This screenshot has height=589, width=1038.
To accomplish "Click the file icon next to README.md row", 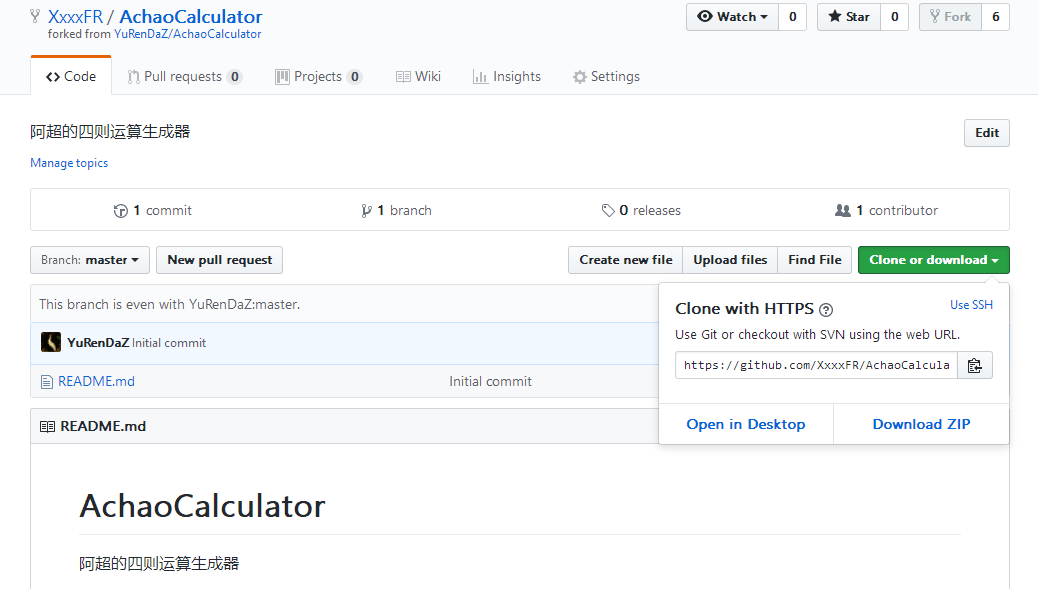I will 46,382.
